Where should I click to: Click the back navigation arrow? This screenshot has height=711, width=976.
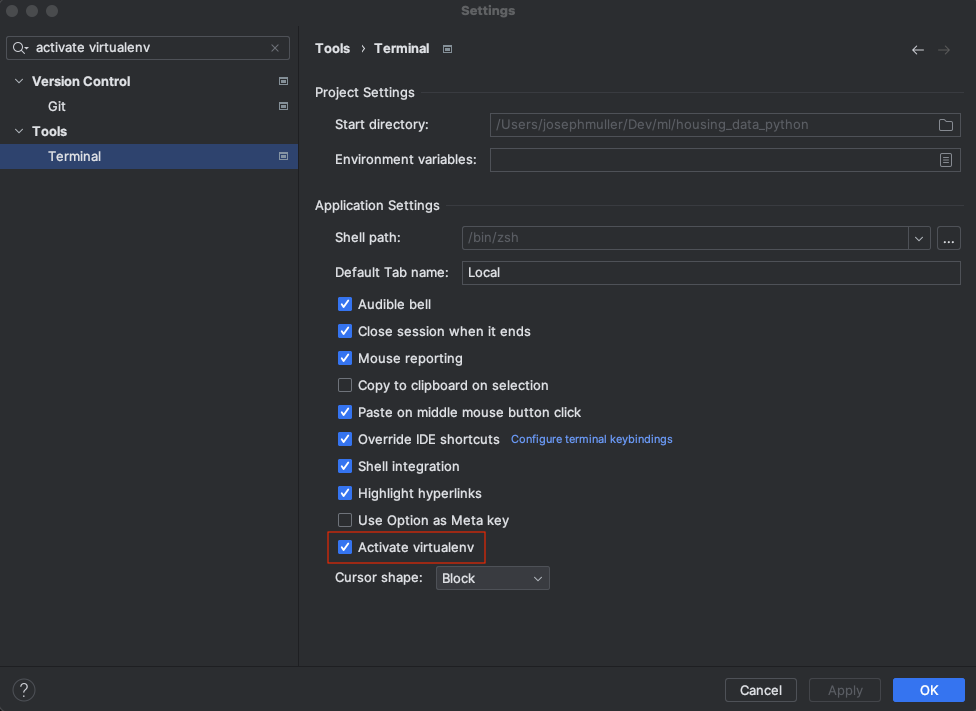tap(917, 50)
